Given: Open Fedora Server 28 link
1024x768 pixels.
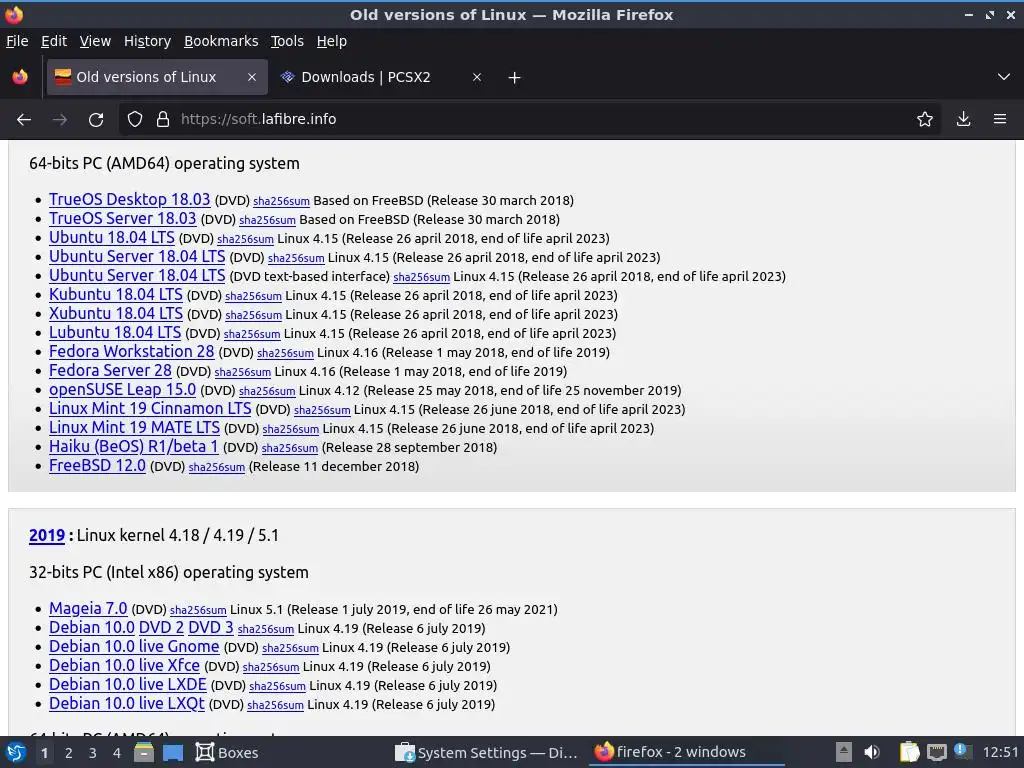Looking at the screenshot, I should point(110,370).
